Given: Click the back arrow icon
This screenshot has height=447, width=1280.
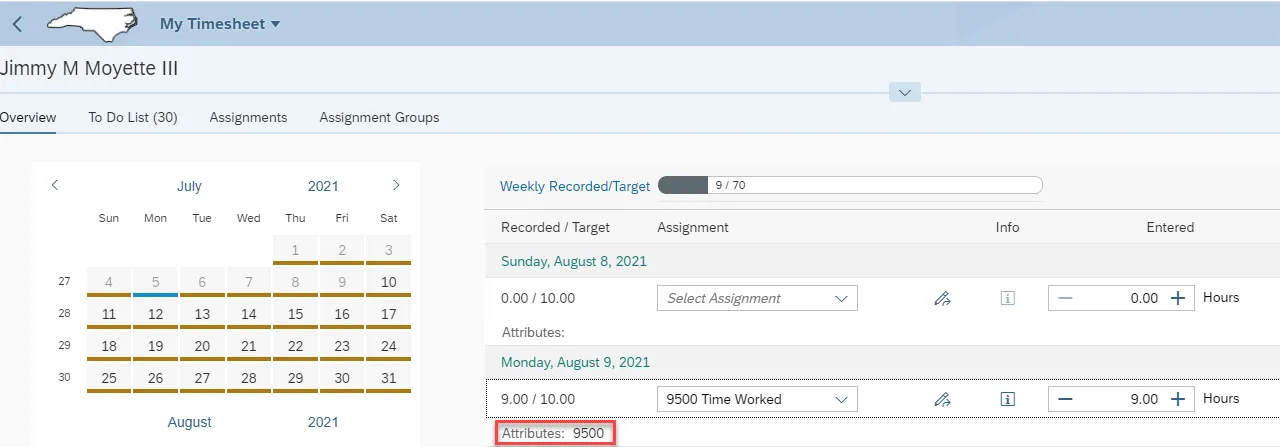Looking at the screenshot, I should [17, 24].
